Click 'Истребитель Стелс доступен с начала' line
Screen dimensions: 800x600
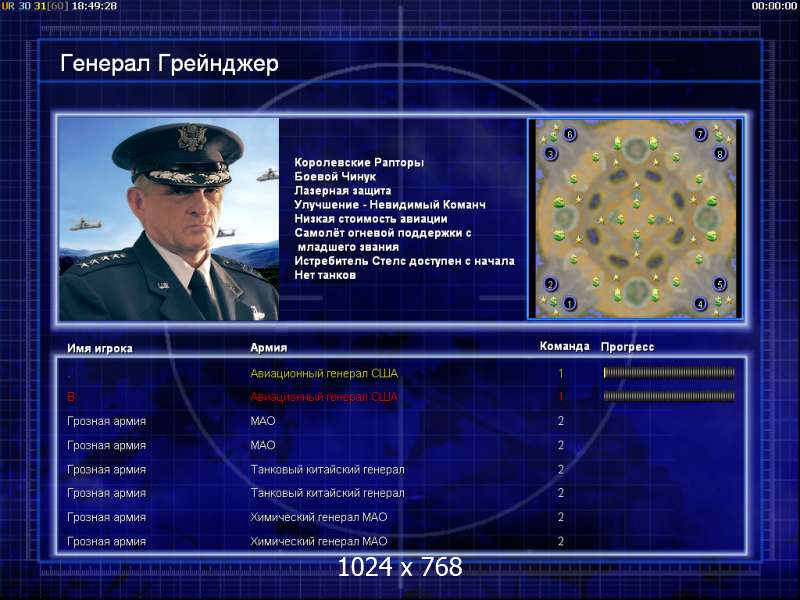pyautogui.click(x=404, y=261)
